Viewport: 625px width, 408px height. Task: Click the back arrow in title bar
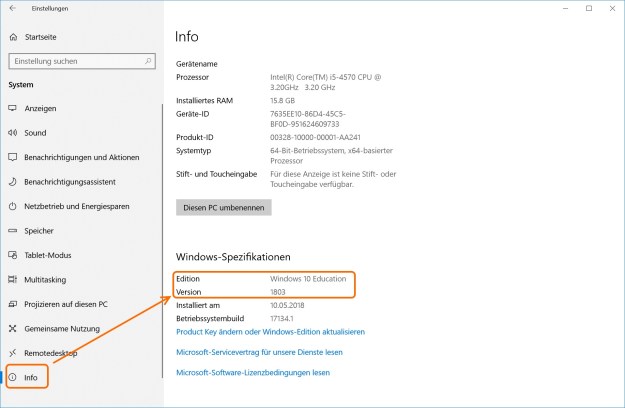[12, 8]
